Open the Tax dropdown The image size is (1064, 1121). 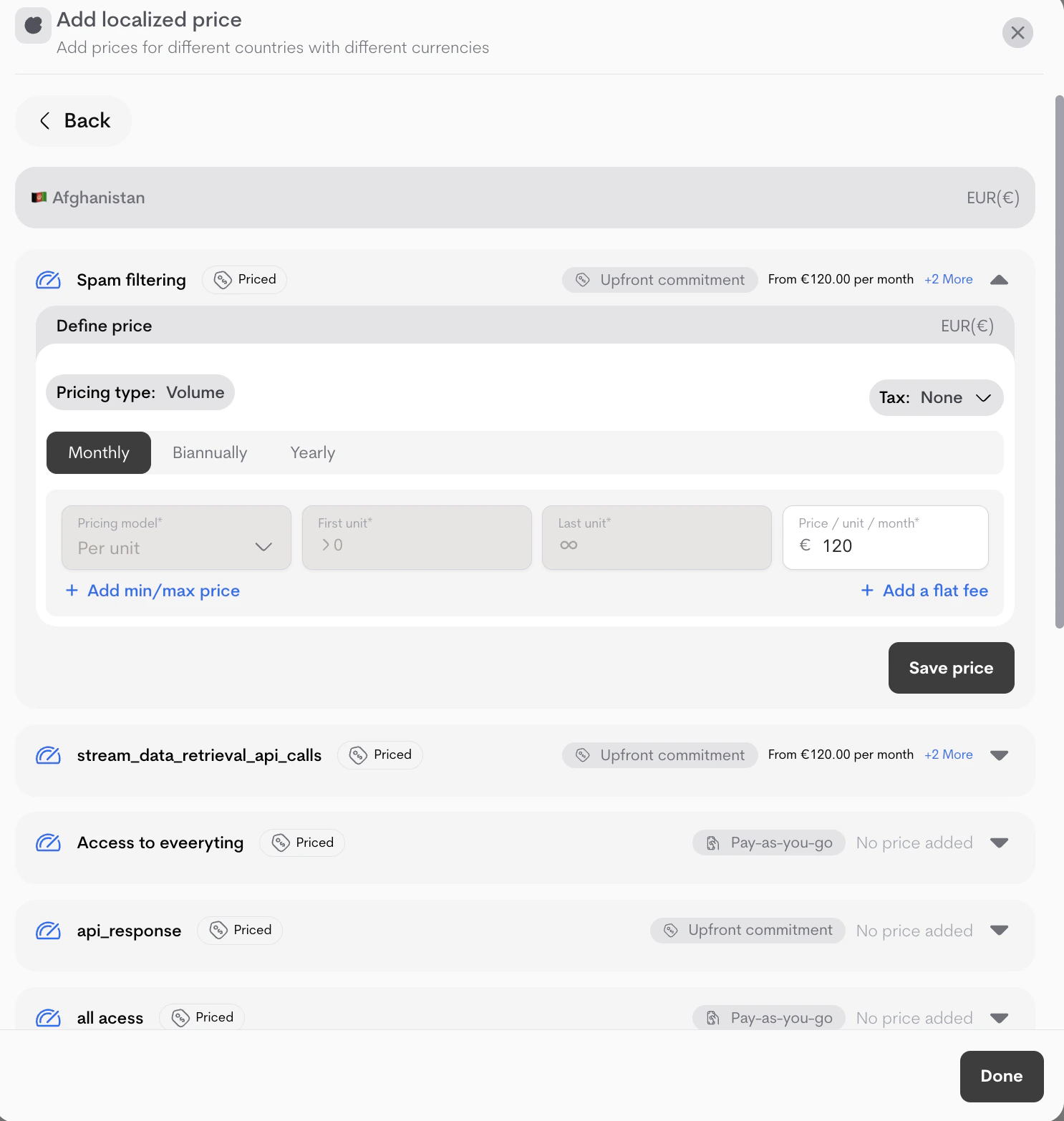(936, 398)
